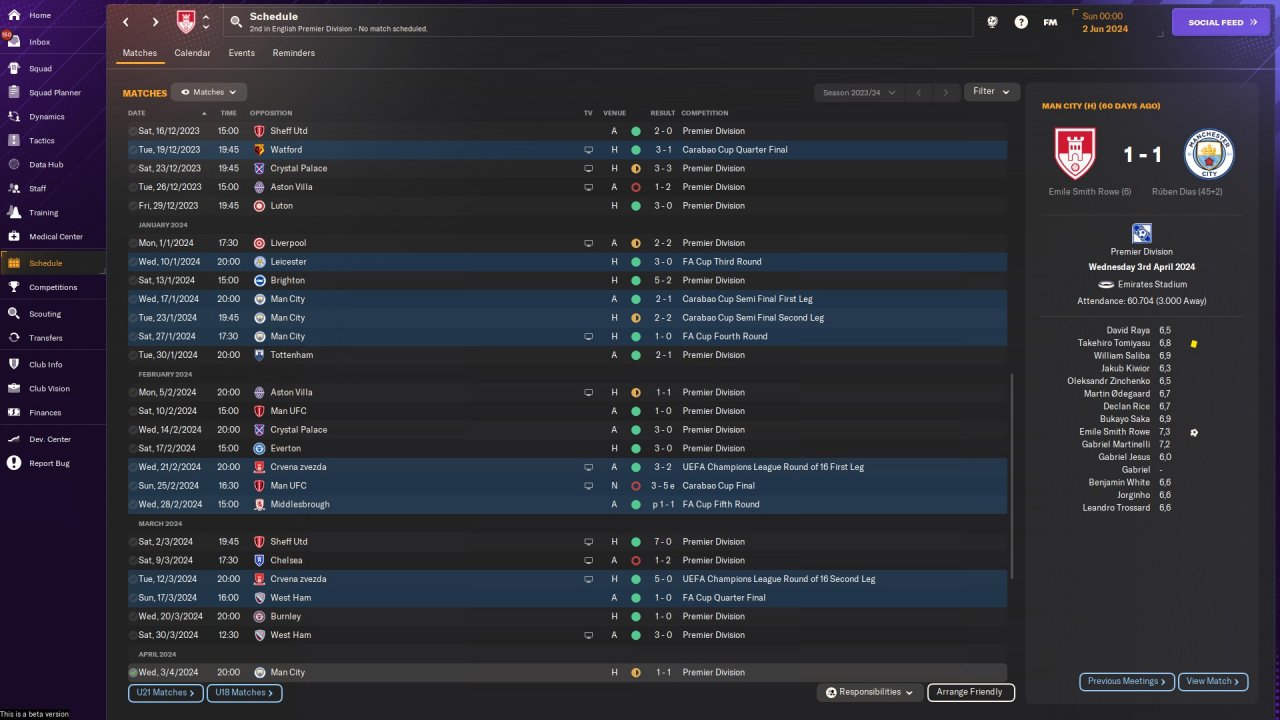Open Previous Meetings

click(1127, 681)
